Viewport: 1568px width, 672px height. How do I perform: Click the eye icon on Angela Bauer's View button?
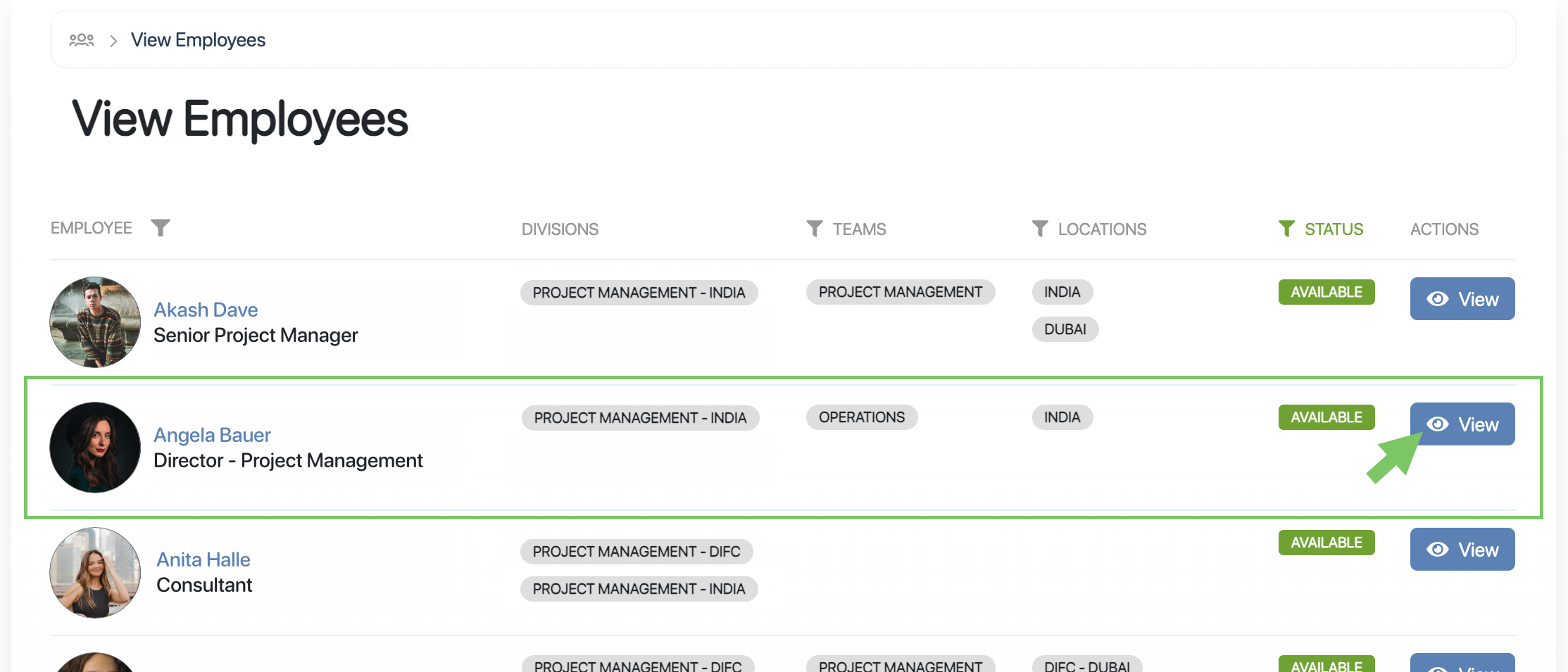[1438, 424]
